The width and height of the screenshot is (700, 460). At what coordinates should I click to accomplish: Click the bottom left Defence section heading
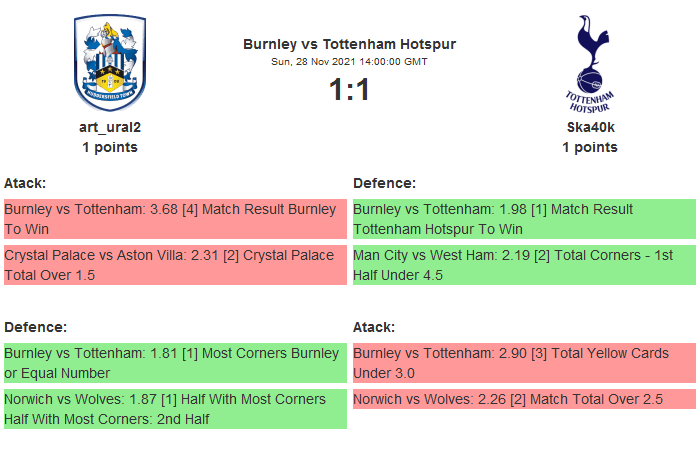[x=36, y=327]
